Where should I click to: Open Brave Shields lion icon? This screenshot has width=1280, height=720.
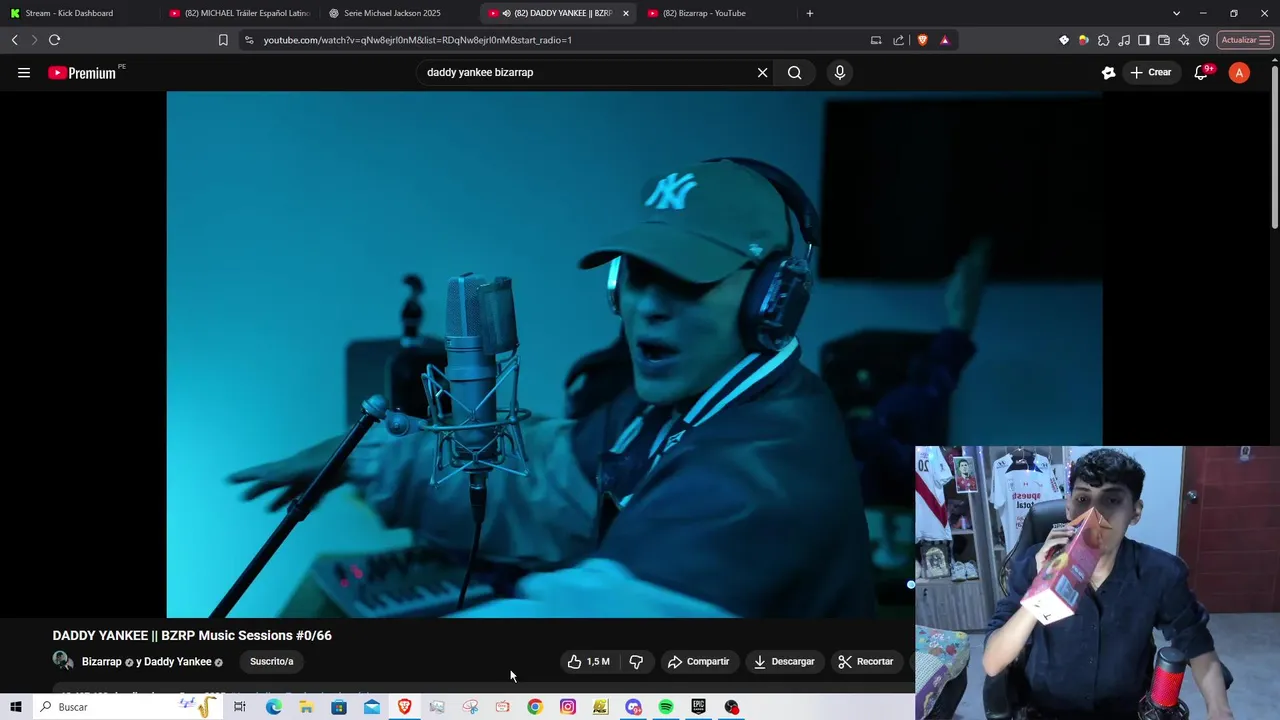[x=922, y=40]
